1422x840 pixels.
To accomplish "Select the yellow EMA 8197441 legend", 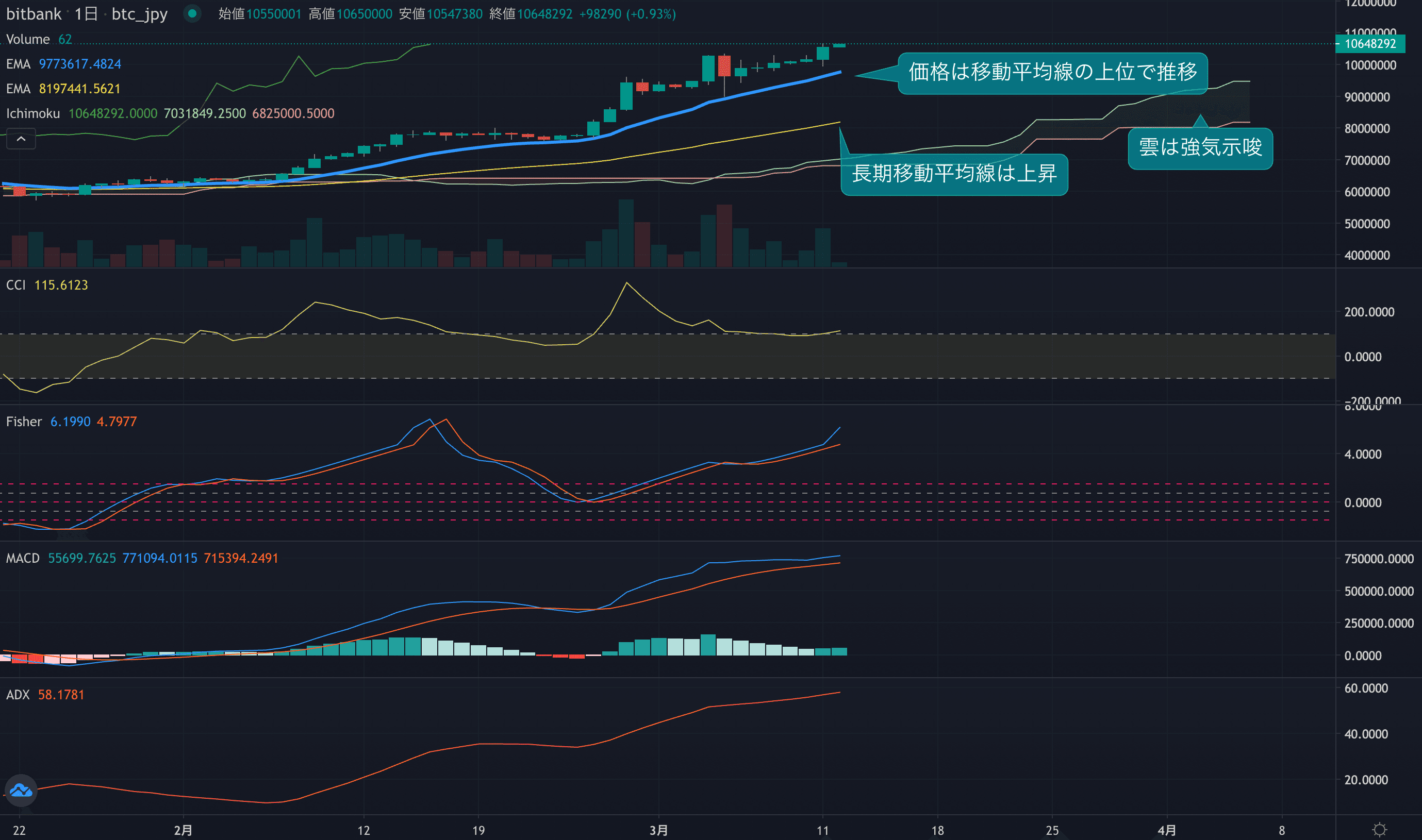I will pyautogui.click(x=63, y=89).
